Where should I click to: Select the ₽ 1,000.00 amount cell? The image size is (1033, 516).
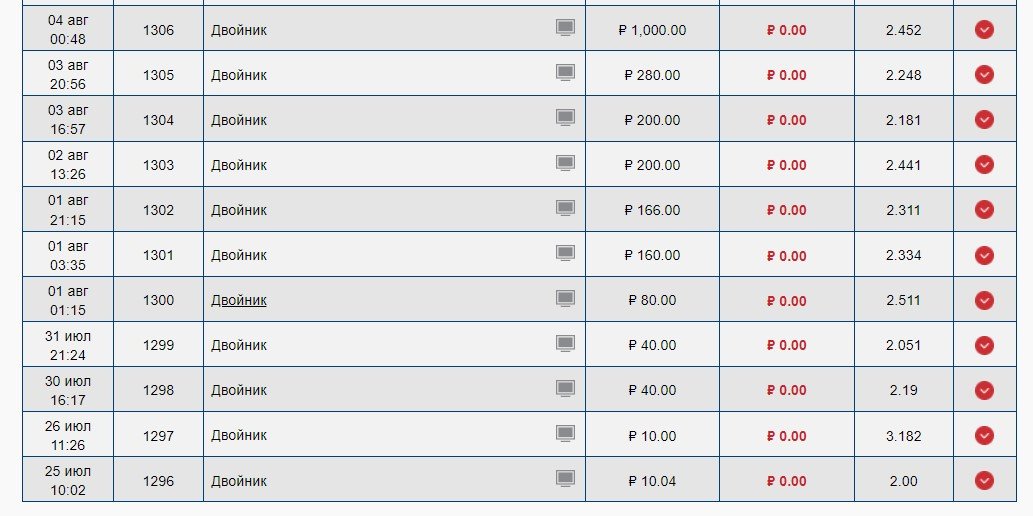pyautogui.click(x=652, y=30)
